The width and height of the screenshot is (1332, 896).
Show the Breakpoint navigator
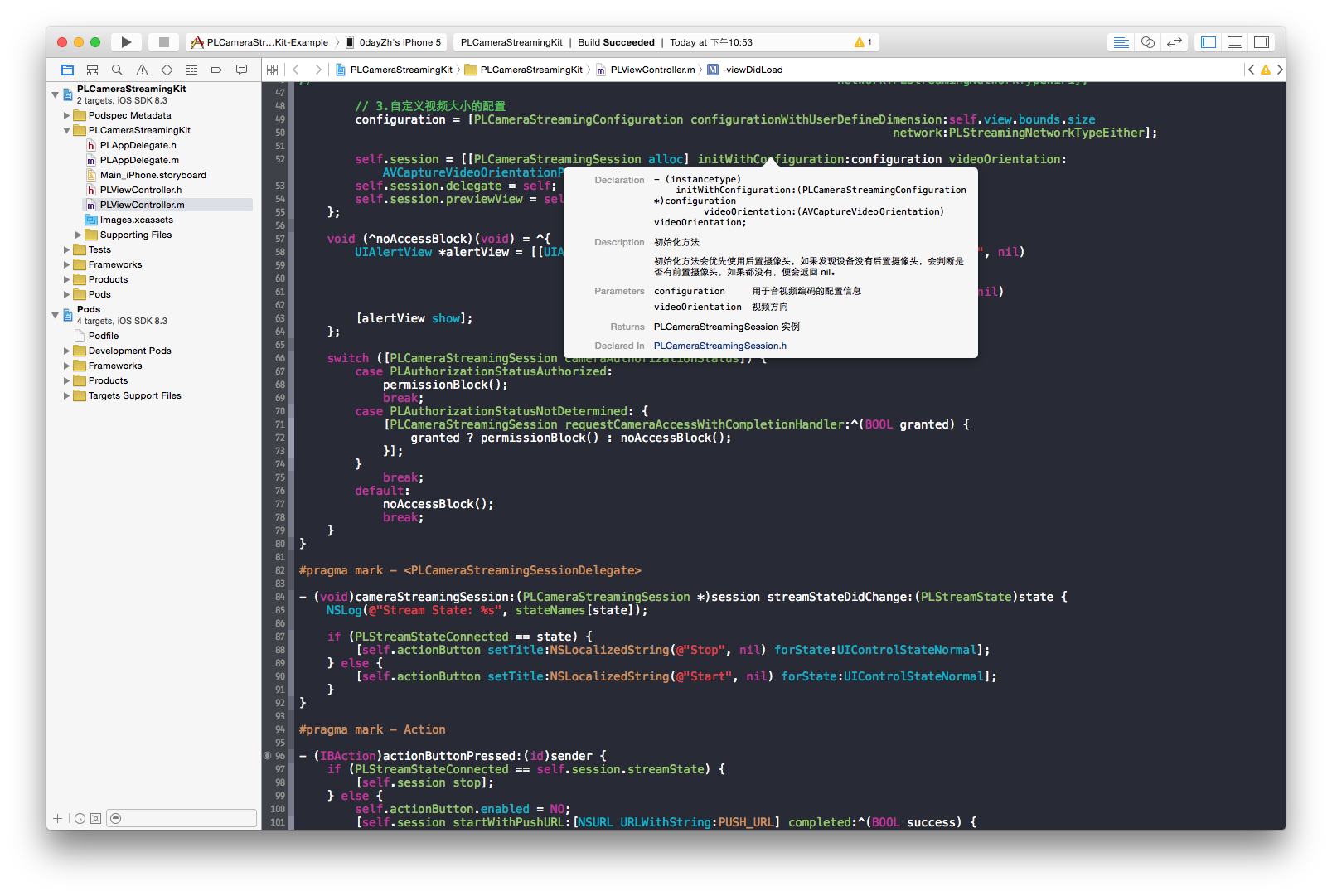tap(216, 70)
